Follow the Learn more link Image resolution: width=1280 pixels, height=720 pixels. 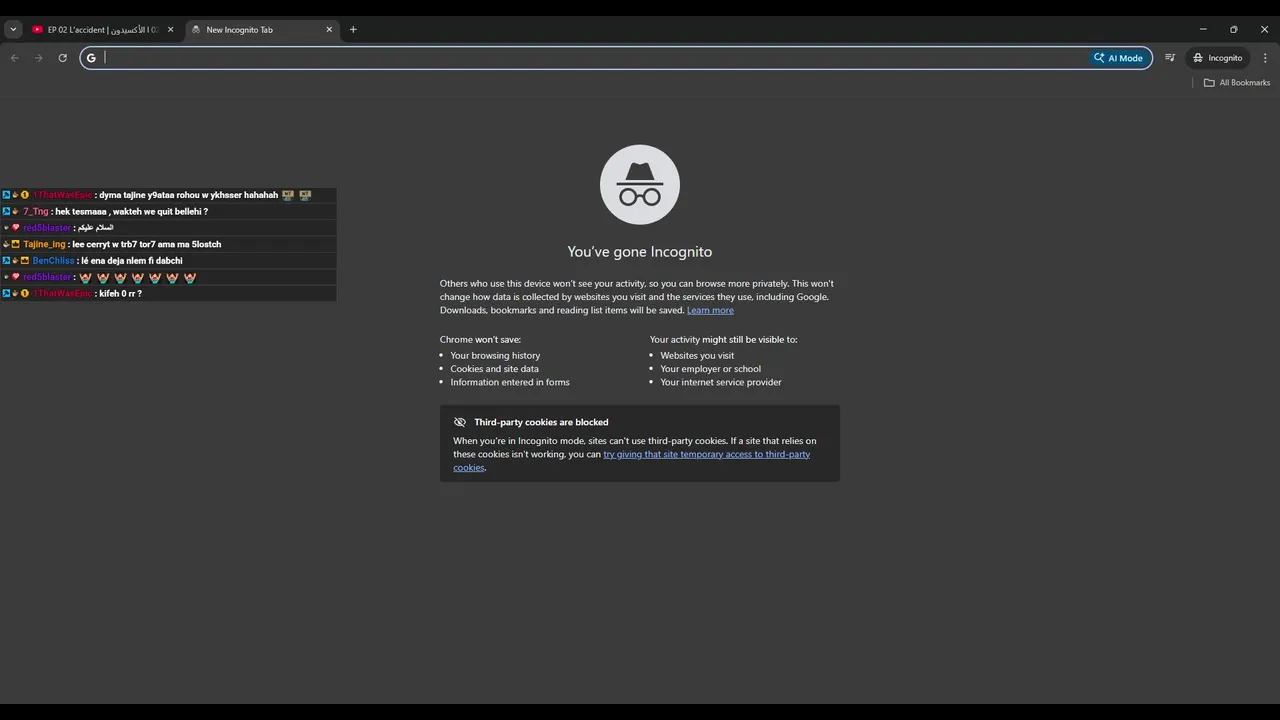click(710, 310)
